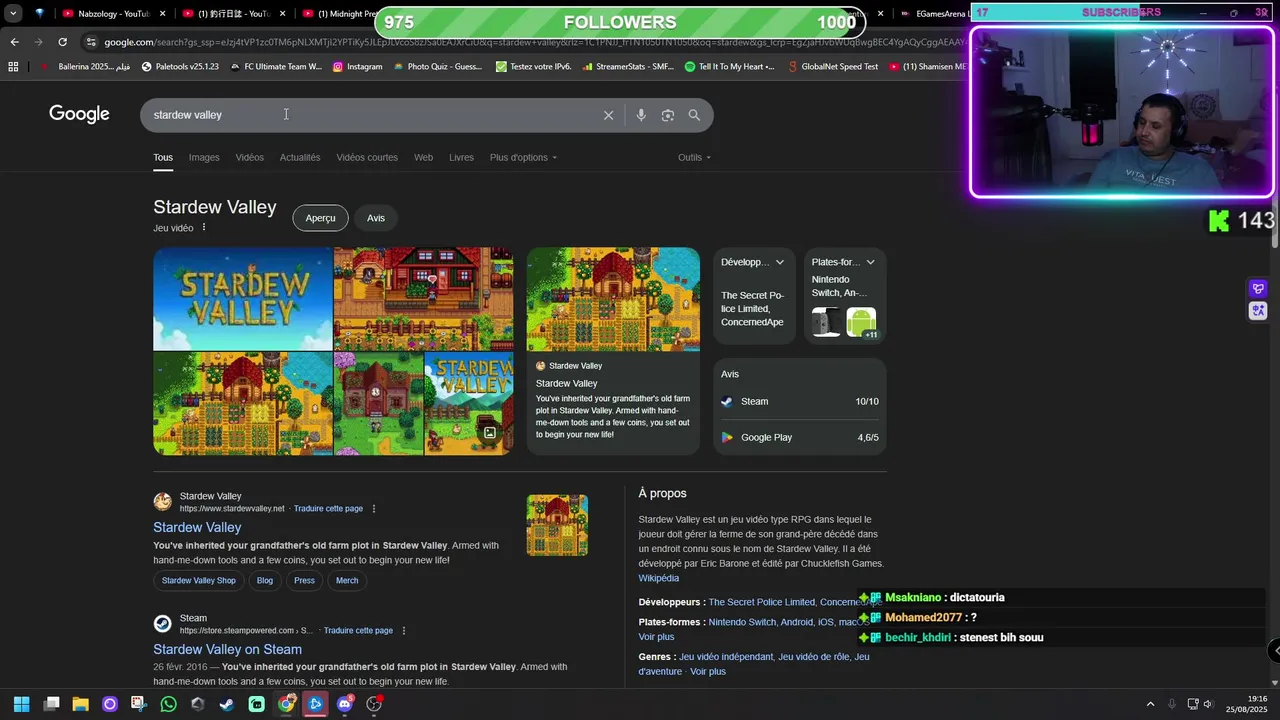Click the browser back arrow

coord(14,42)
